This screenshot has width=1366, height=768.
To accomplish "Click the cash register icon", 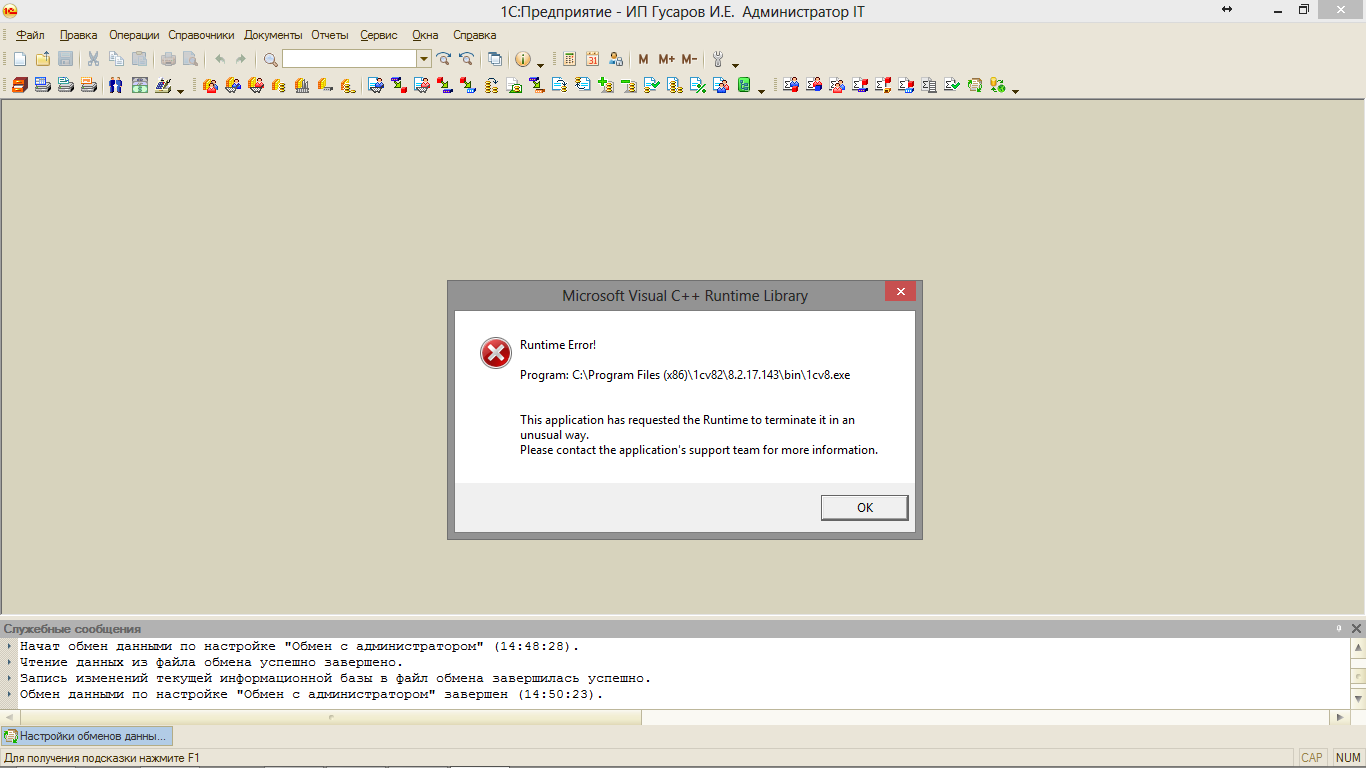I will [140, 85].
